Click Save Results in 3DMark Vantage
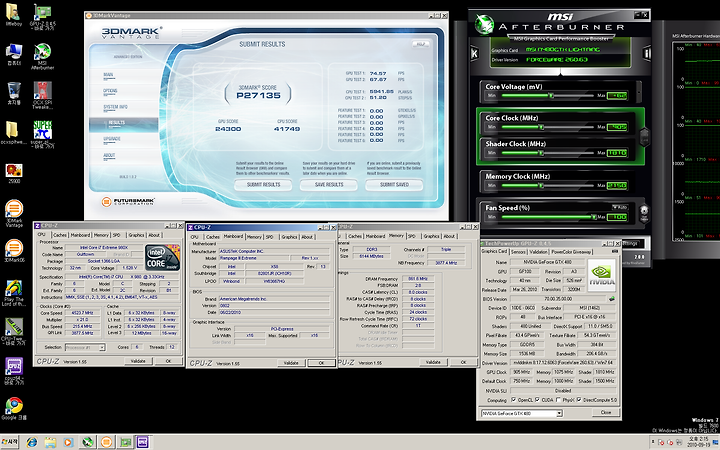 329,185
